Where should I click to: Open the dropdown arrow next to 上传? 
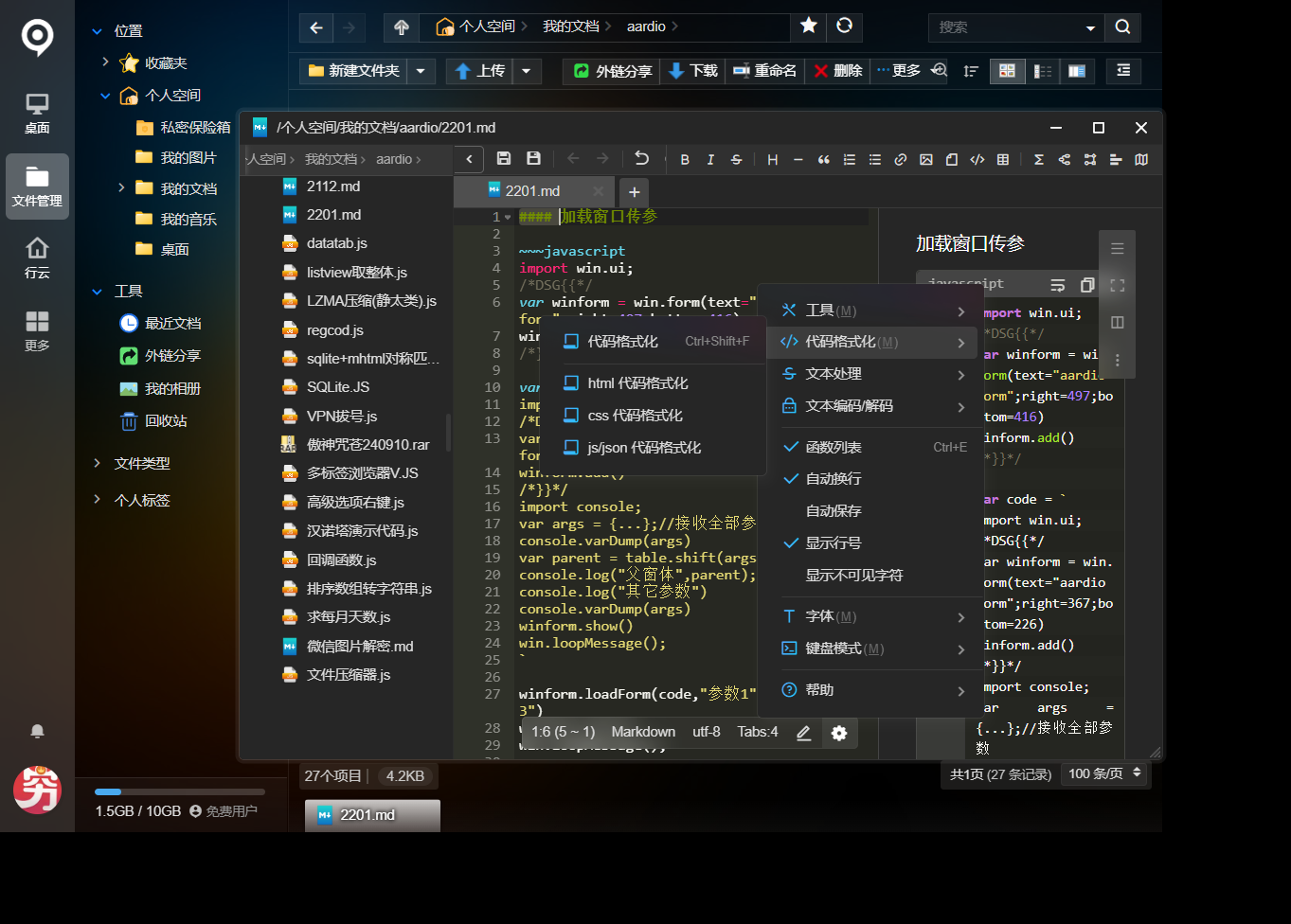[x=527, y=71]
